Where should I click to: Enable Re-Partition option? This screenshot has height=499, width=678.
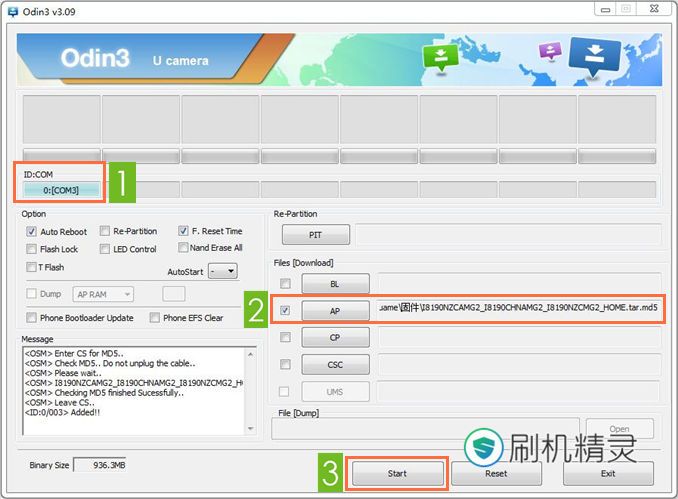point(105,231)
